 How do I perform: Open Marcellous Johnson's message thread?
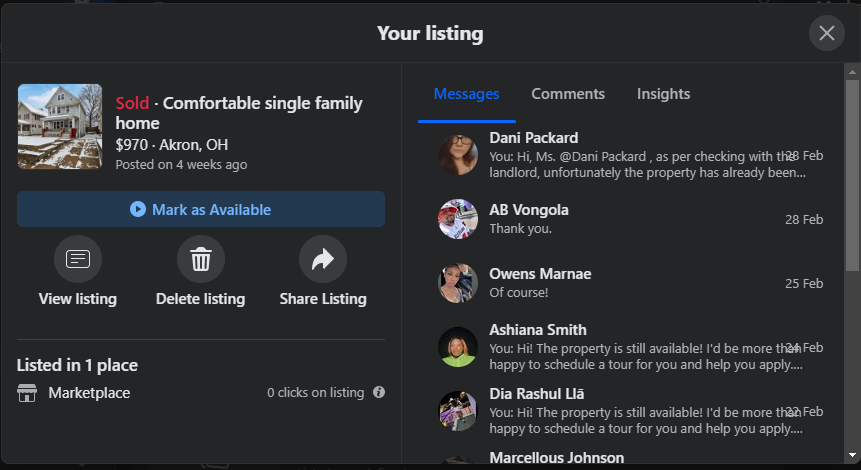(556, 458)
